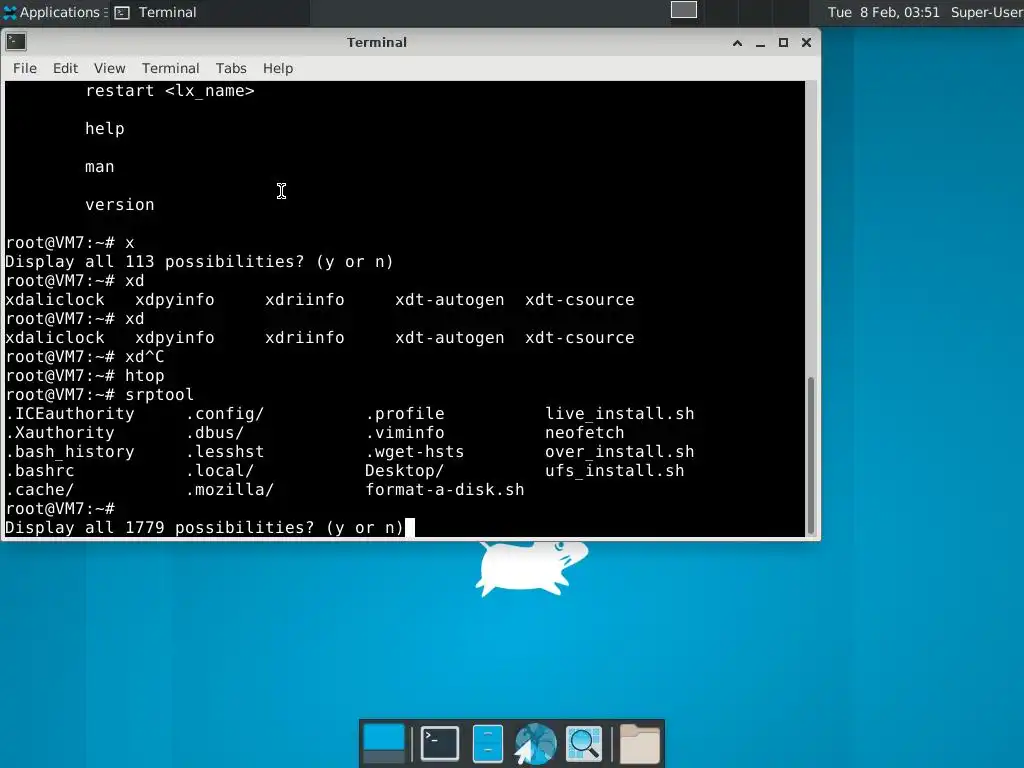Click '.viminfo' in terminal listing
Viewport: 1024px width, 768px height.
(x=405, y=433)
